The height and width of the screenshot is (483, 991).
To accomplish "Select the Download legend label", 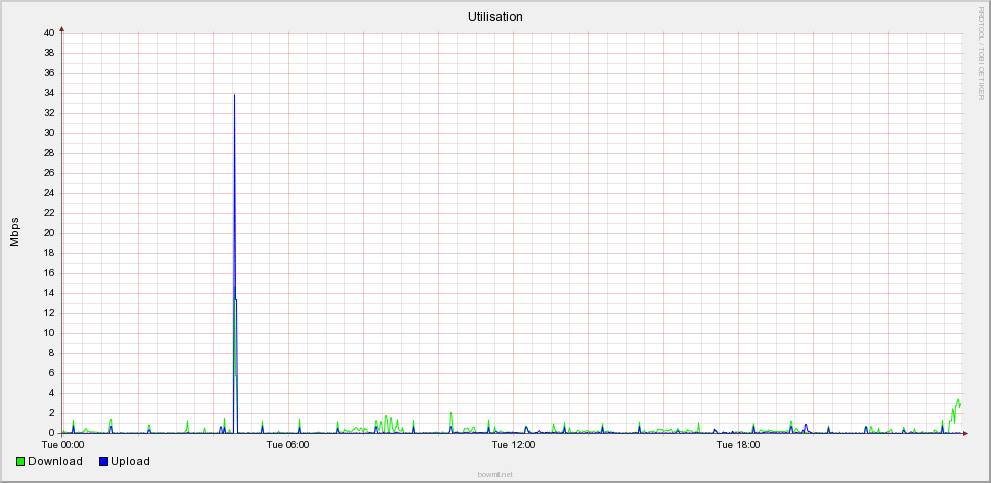I will pyautogui.click(x=55, y=461).
